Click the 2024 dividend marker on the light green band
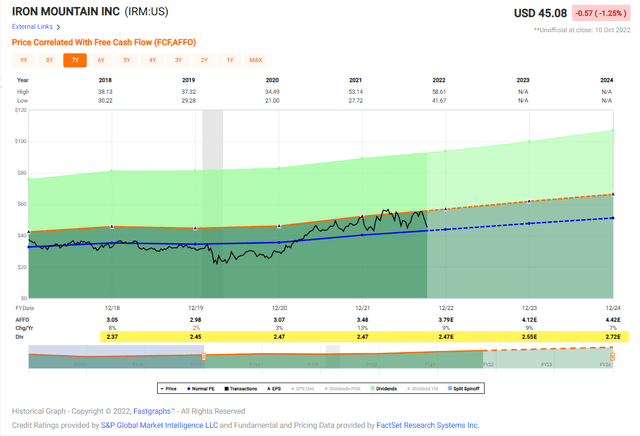 613,130
